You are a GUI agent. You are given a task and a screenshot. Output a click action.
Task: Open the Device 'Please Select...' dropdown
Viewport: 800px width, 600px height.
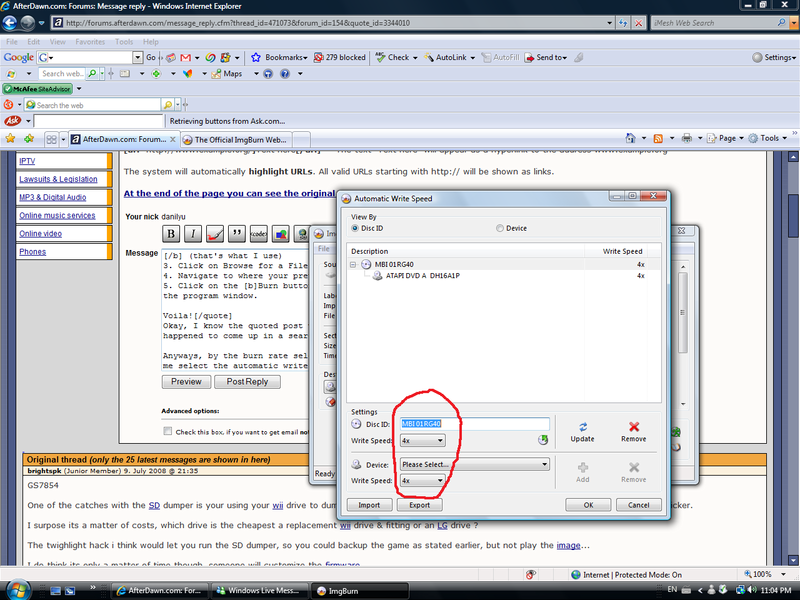(474, 464)
